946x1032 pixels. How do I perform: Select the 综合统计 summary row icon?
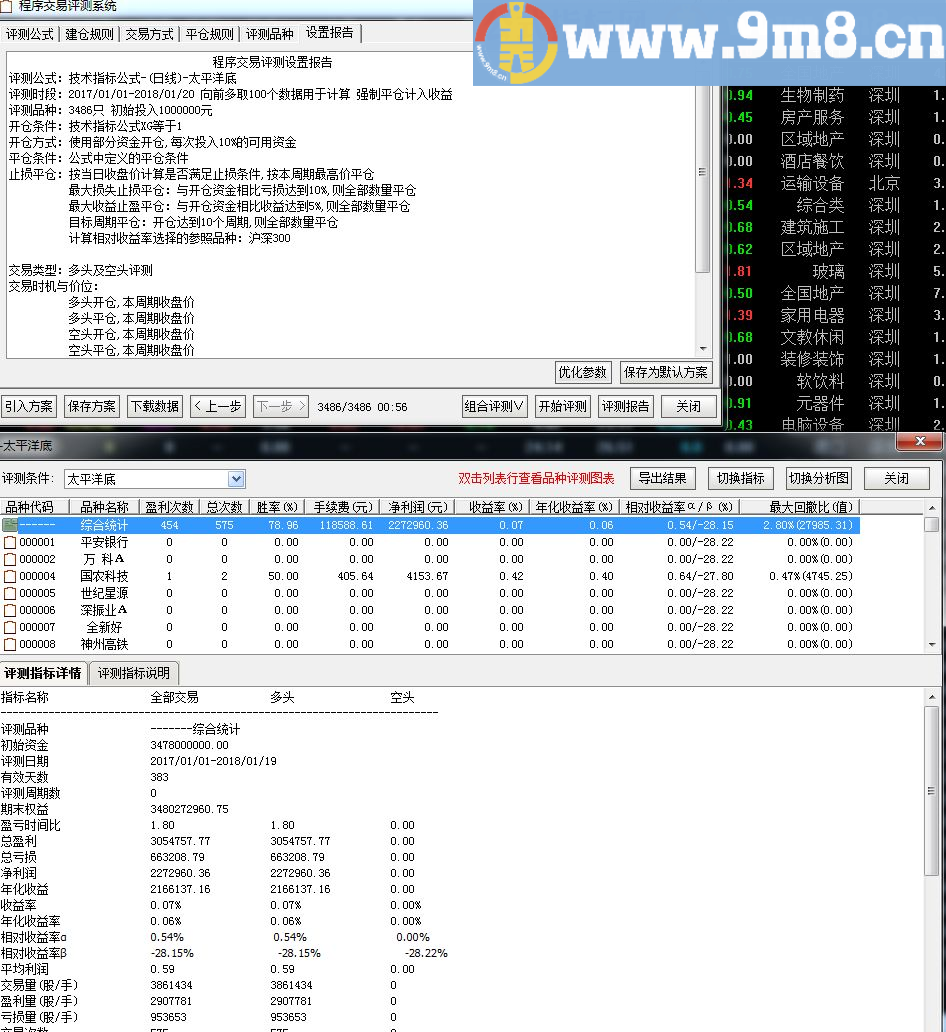(x=9, y=525)
